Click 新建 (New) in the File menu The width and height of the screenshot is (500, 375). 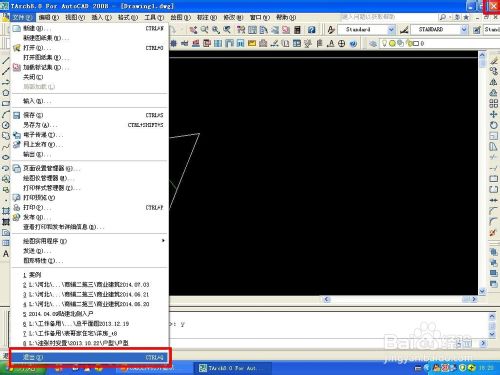pyautogui.click(x=89, y=28)
